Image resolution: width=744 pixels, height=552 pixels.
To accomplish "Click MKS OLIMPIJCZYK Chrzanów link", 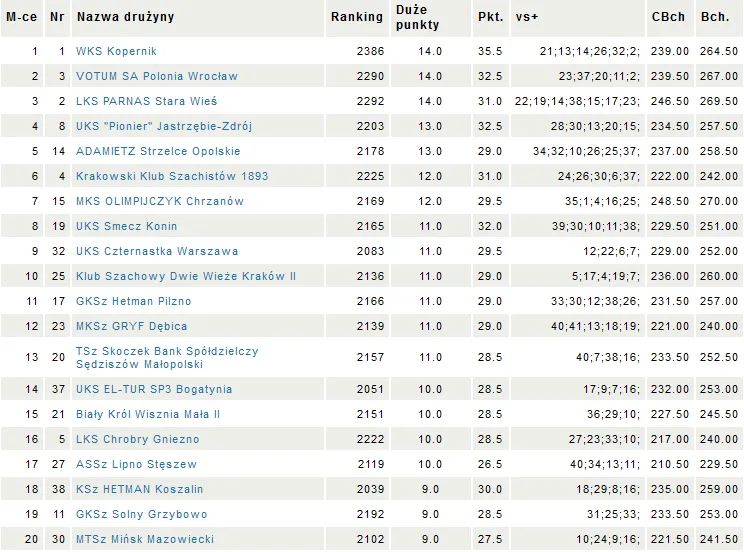I will (x=160, y=201).
